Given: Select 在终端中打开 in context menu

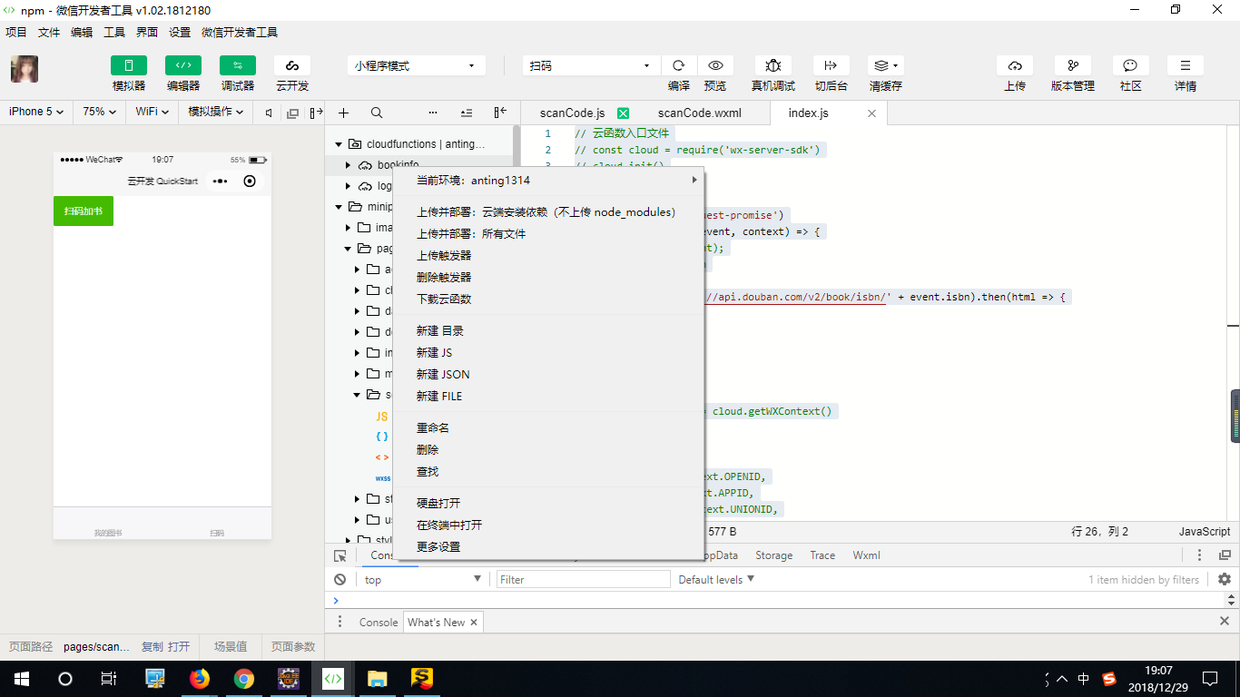Looking at the screenshot, I should click(x=548, y=525).
